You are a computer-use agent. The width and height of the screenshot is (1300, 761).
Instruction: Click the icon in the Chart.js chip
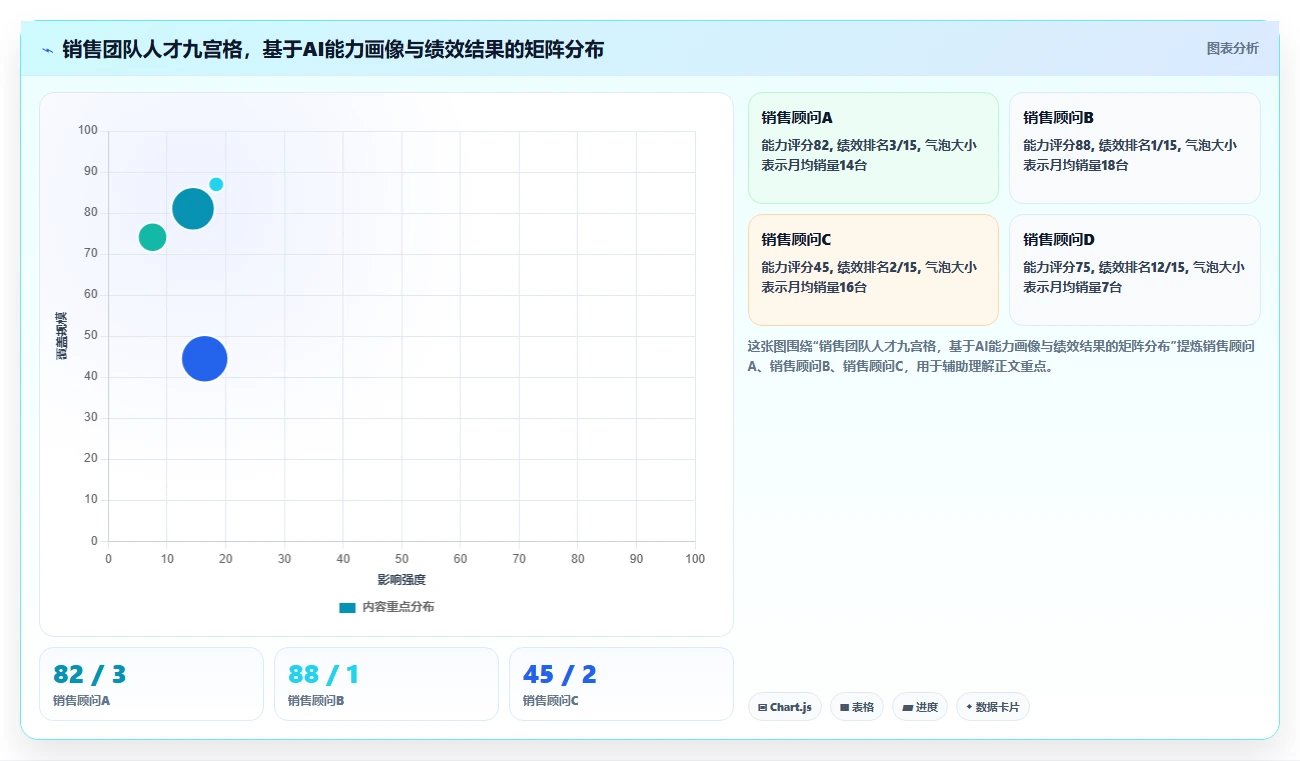pos(763,707)
